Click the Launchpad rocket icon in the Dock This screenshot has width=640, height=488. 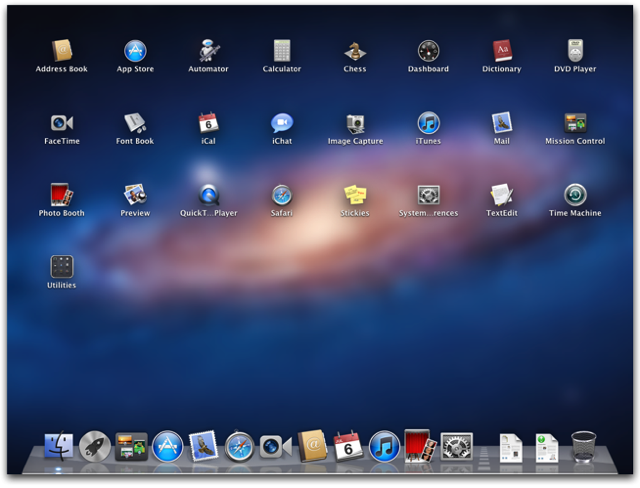coord(95,446)
